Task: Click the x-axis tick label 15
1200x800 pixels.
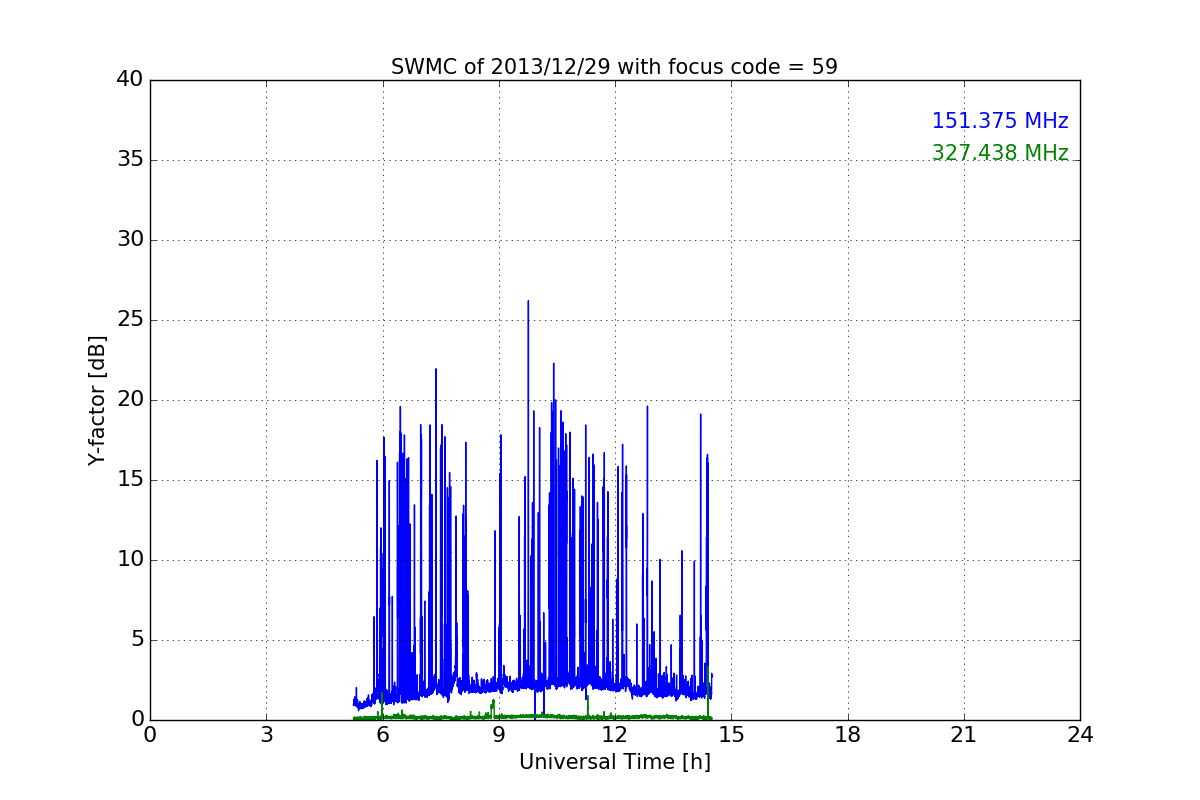Action: click(731, 734)
